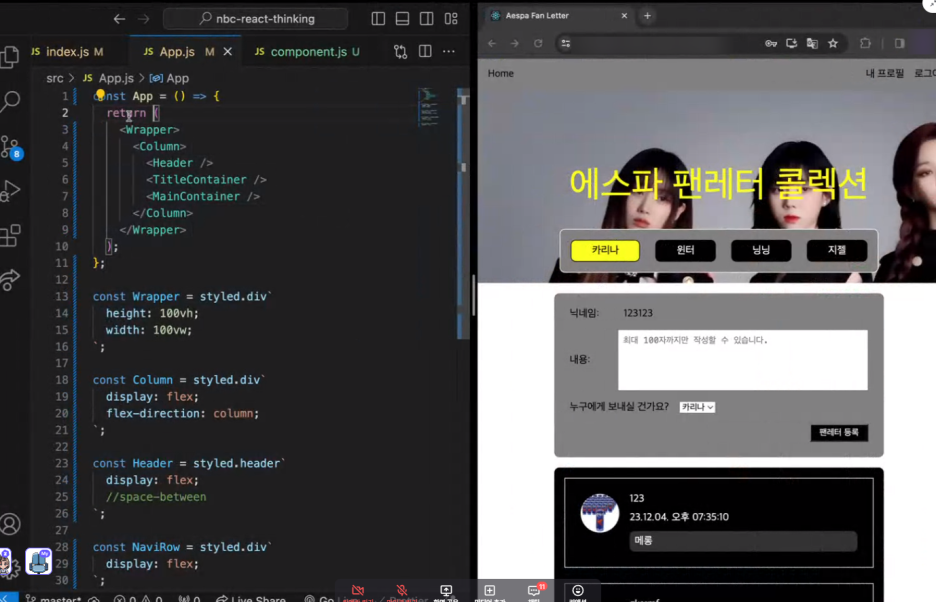Open the Extensions view
Image resolution: width=936 pixels, height=602 pixels.
11,235
